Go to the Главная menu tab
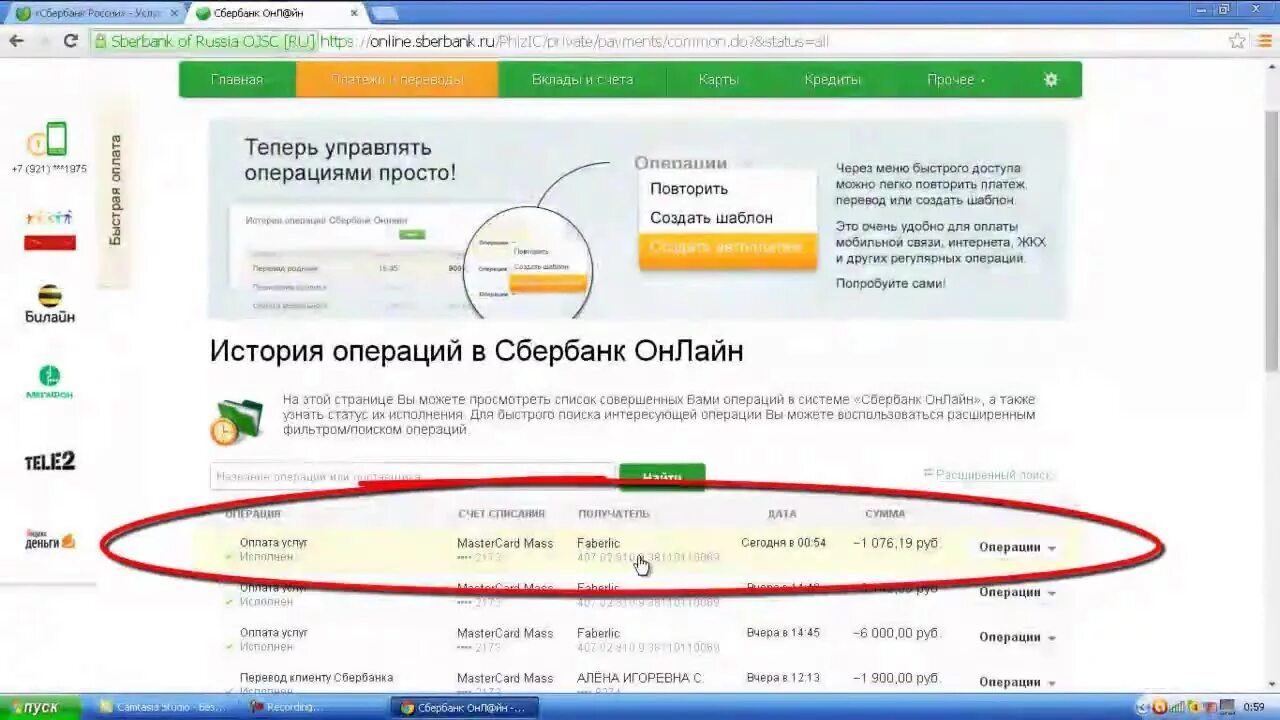This screenshot has width=1280, height=720. click(237, 80)
